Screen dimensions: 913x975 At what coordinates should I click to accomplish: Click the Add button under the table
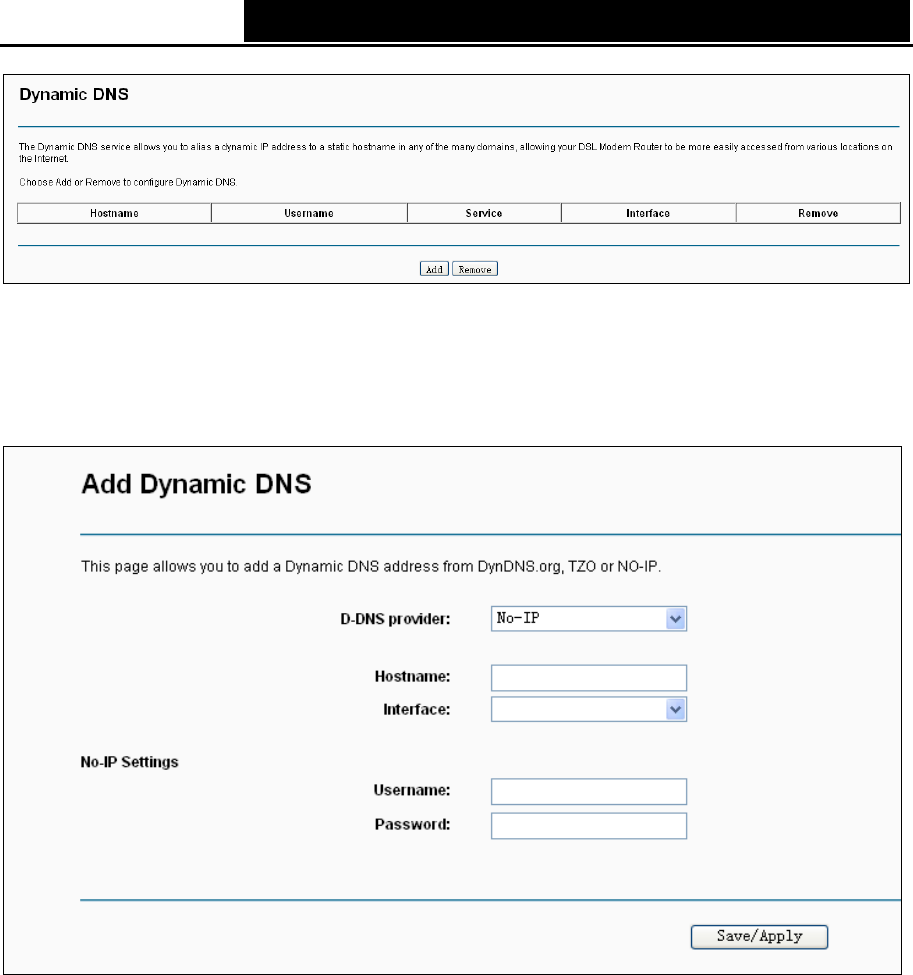(434, 269)
